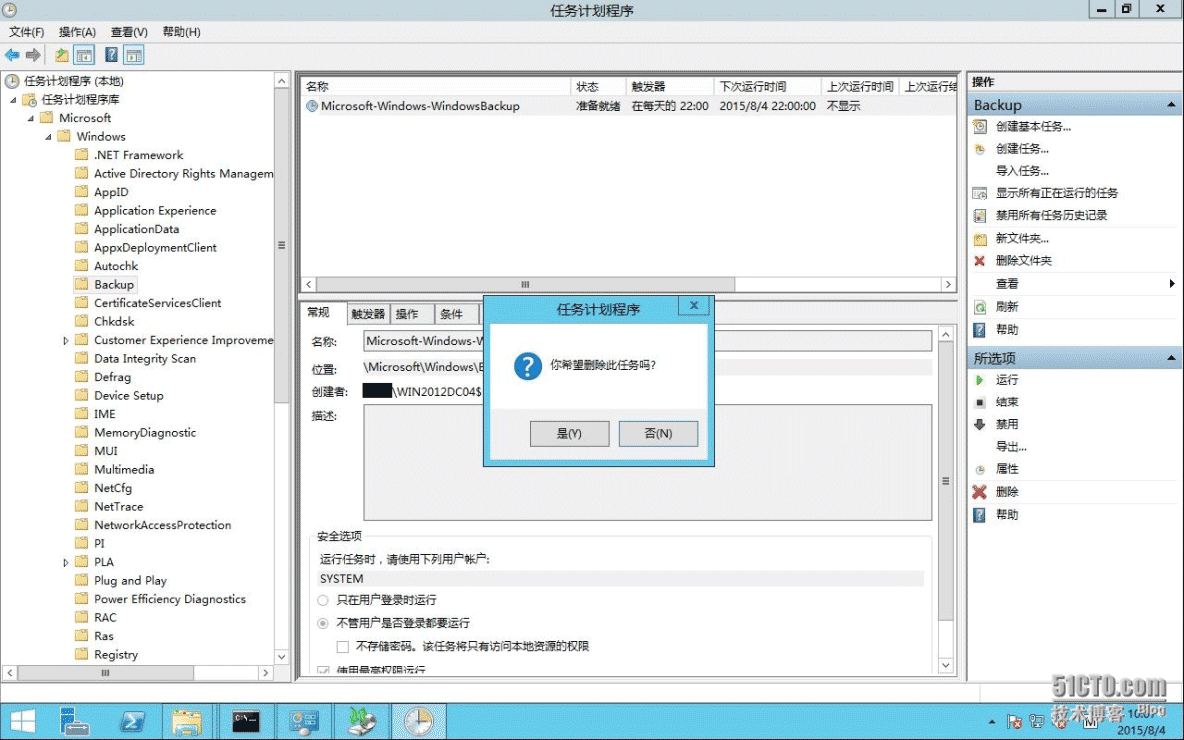This screenshot has width=1184, height=740.
Task: Click the 属性 properties icon
Action: coord(979,469)
